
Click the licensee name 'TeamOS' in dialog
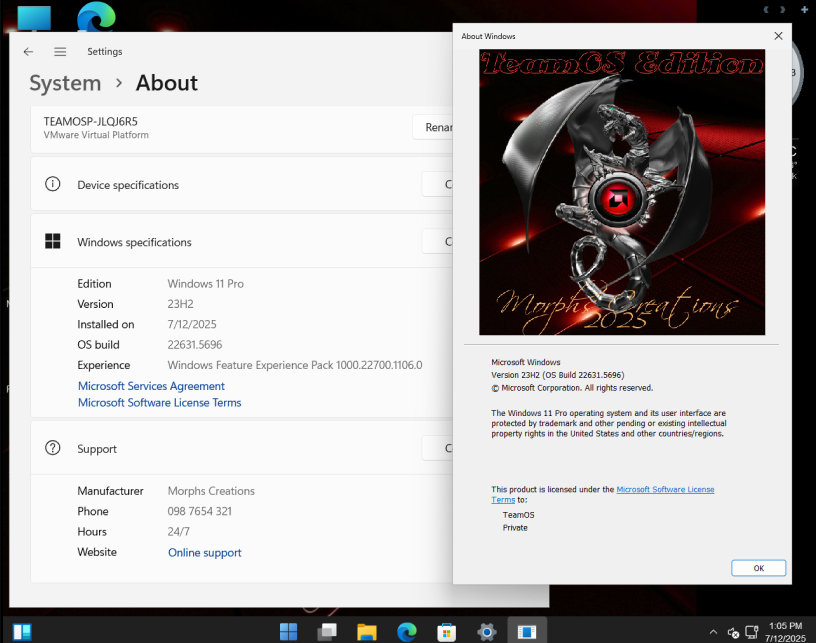(x=518, y=515)
